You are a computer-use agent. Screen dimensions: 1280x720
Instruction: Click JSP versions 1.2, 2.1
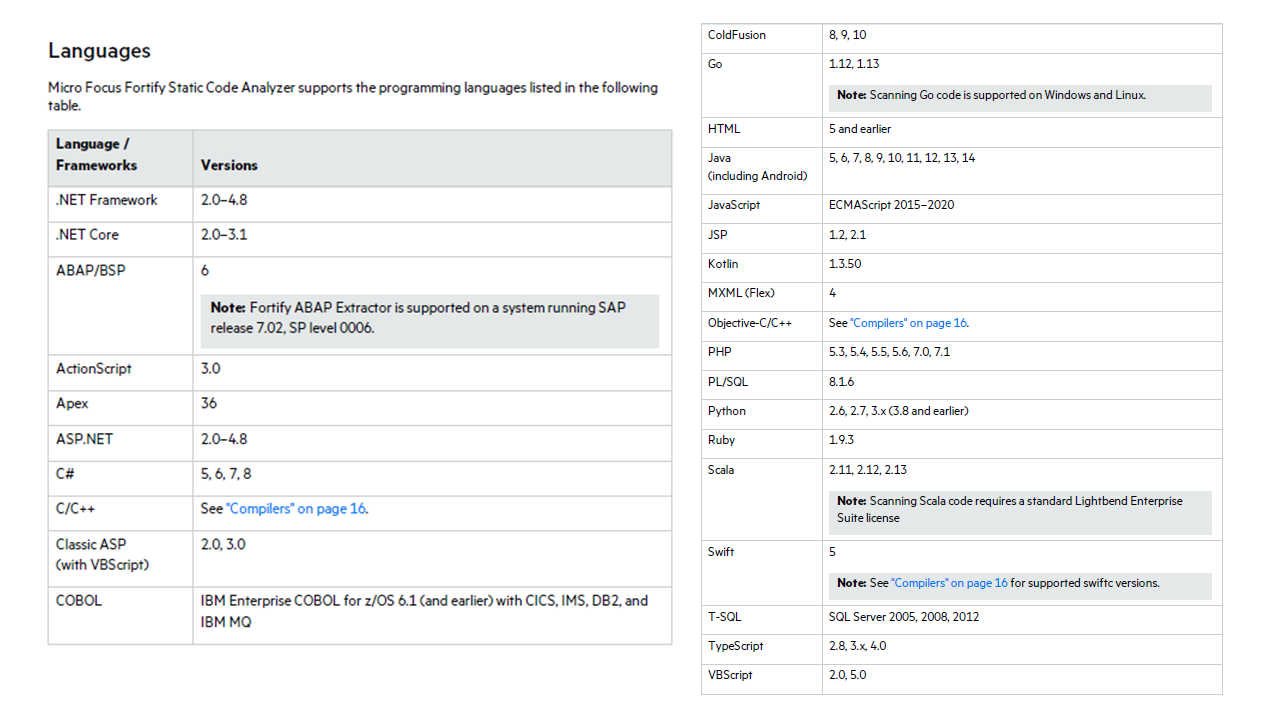point(848,235)
